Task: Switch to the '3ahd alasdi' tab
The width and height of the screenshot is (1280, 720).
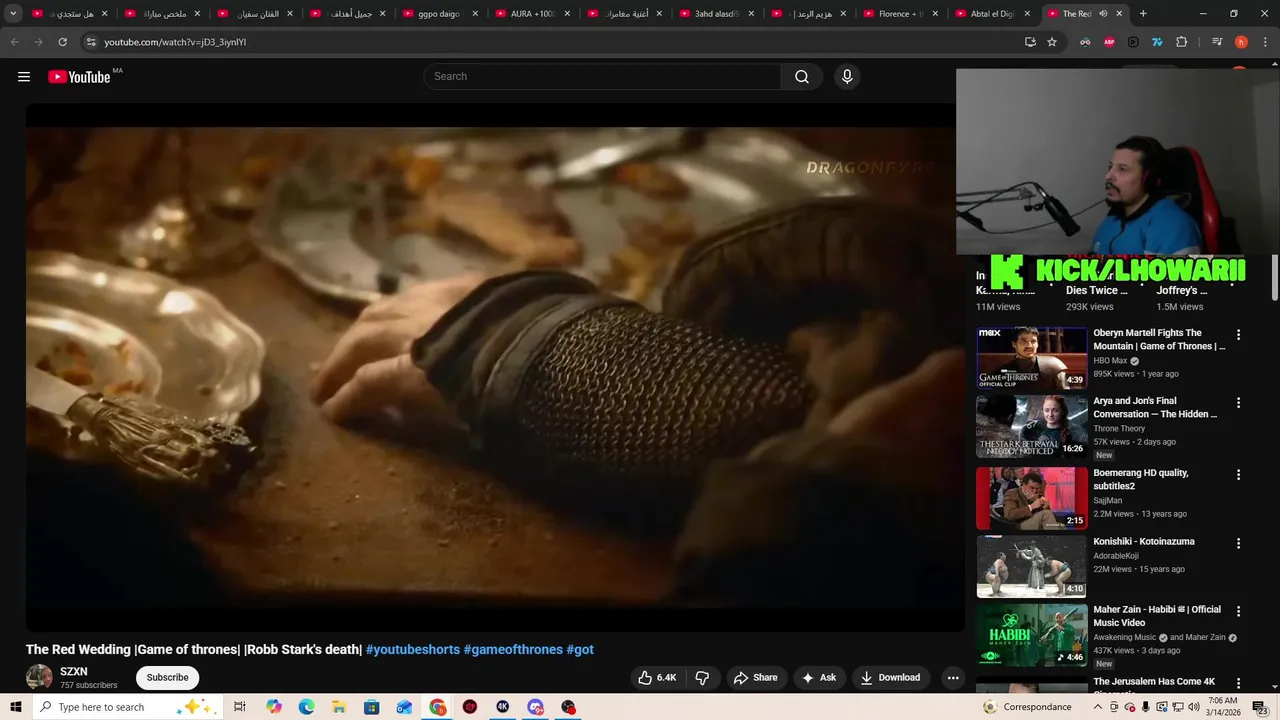Action: pos(716,14)
